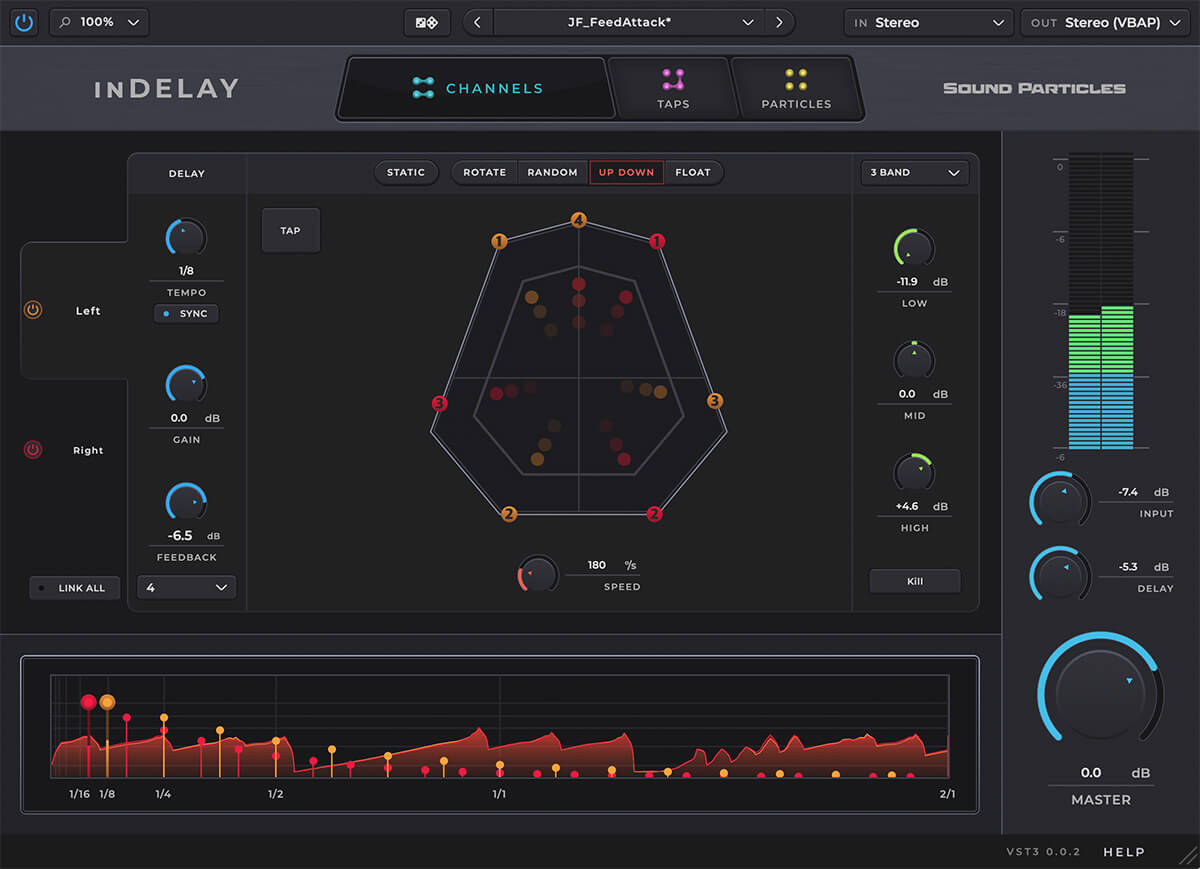1200x869 pixels.
Task: Click orange speaker node 2 at bottom
Action: (509, 514)
